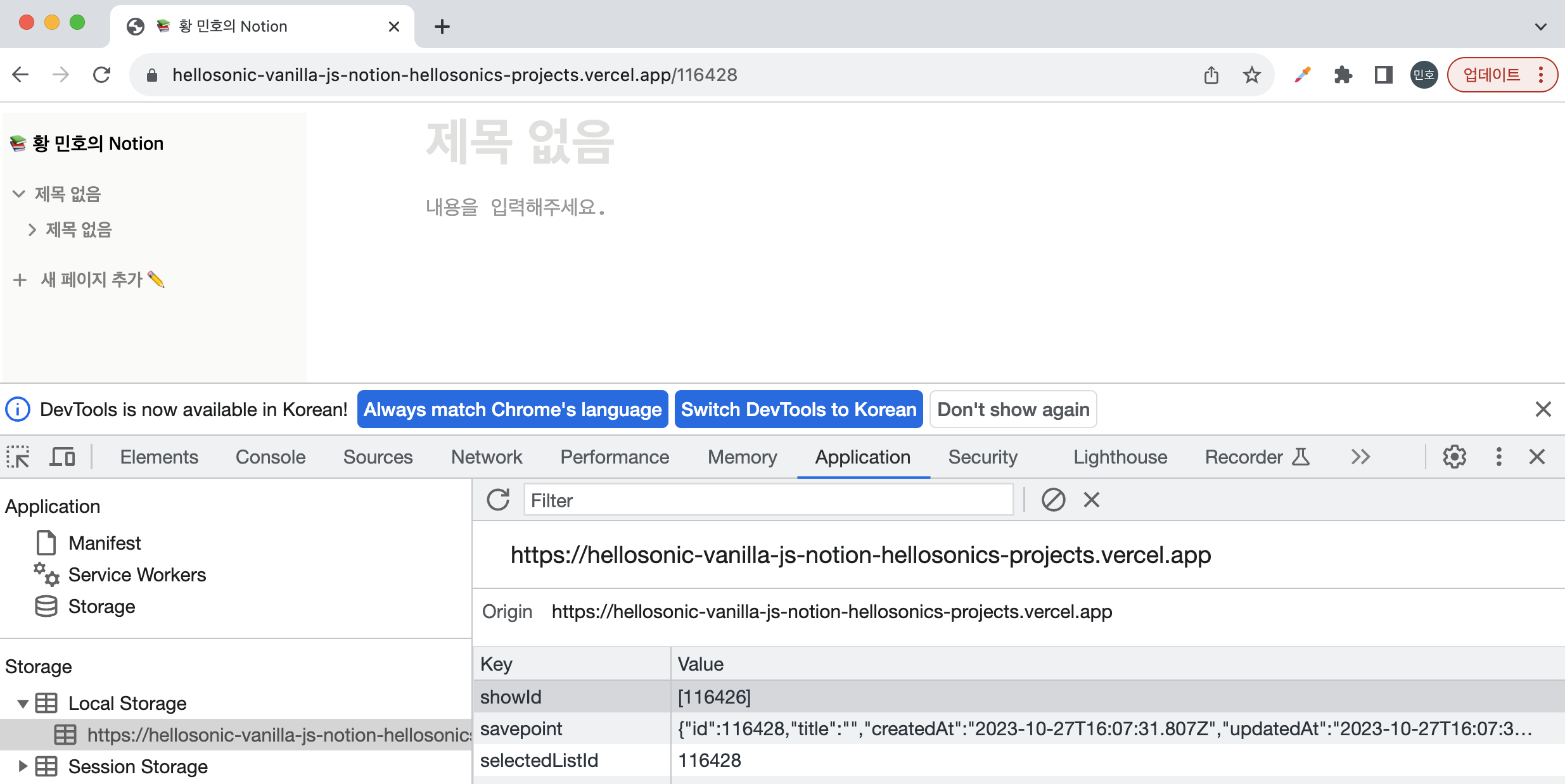Click the inspect element picker icon

click(18, 457)
